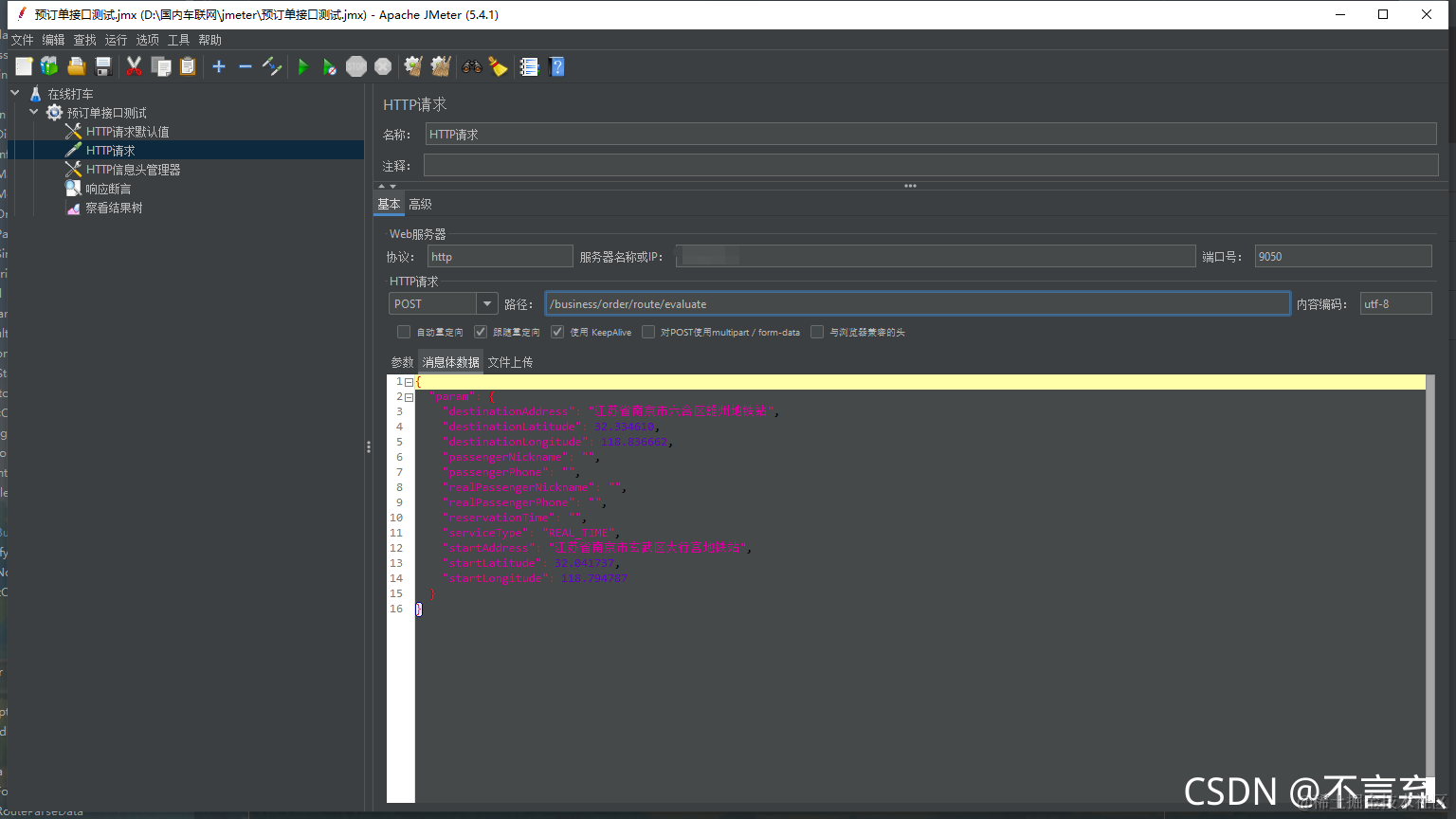The height and width of the screenshot is (819, 1456).
Task: Click the Open file folder icon
Action: (77, 66)
